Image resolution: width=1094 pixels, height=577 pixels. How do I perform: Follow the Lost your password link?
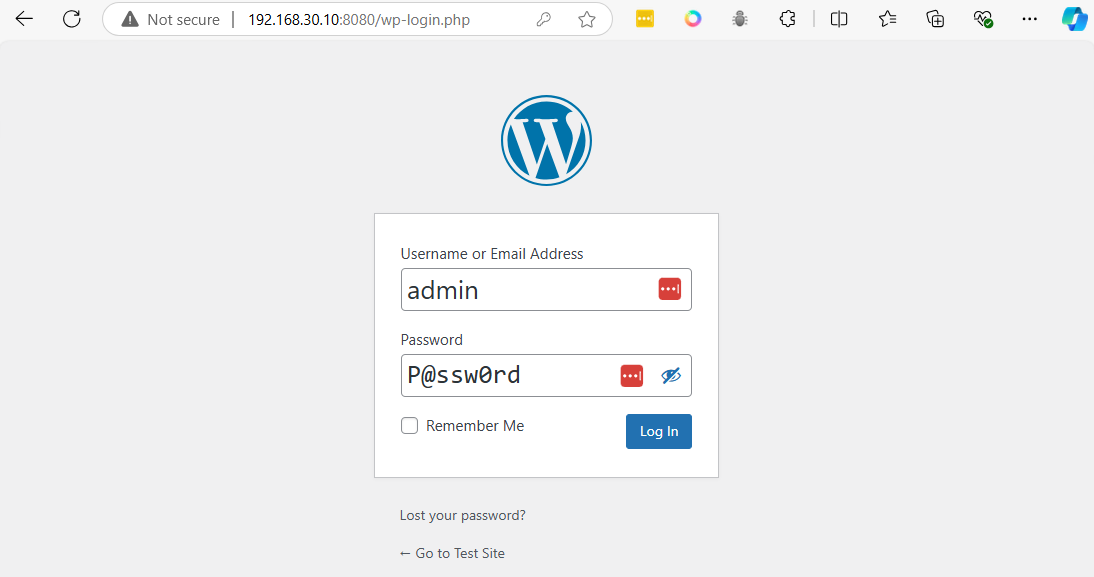[x=462, y=516]
